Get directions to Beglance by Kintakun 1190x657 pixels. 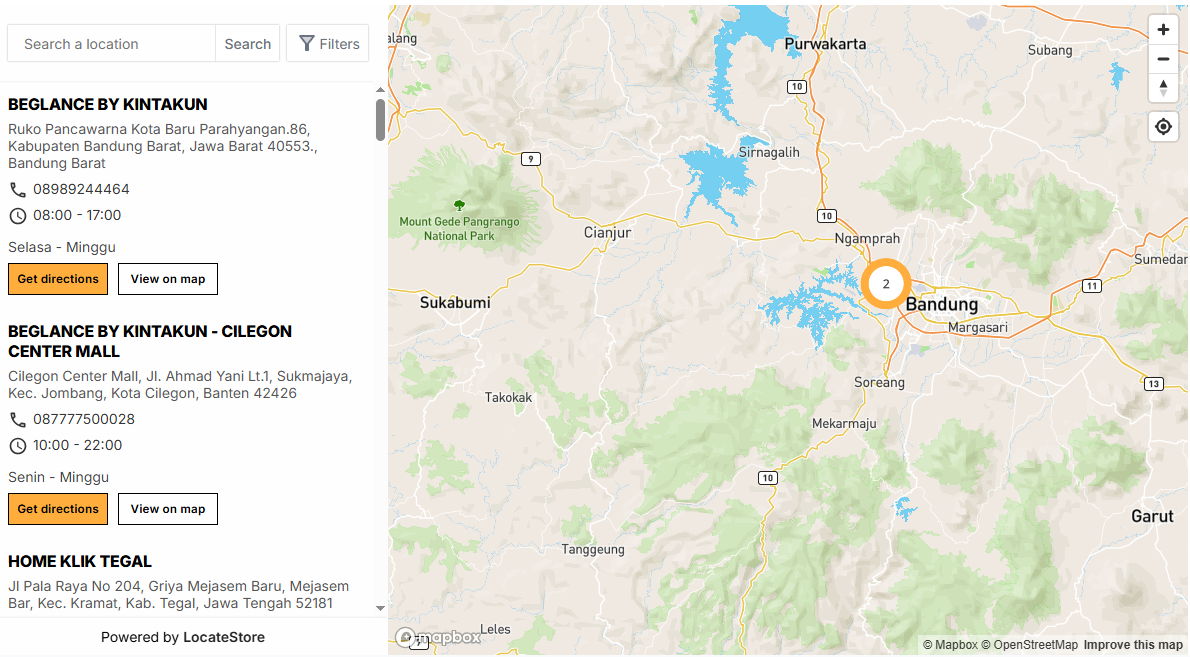[x=58, y=279]
